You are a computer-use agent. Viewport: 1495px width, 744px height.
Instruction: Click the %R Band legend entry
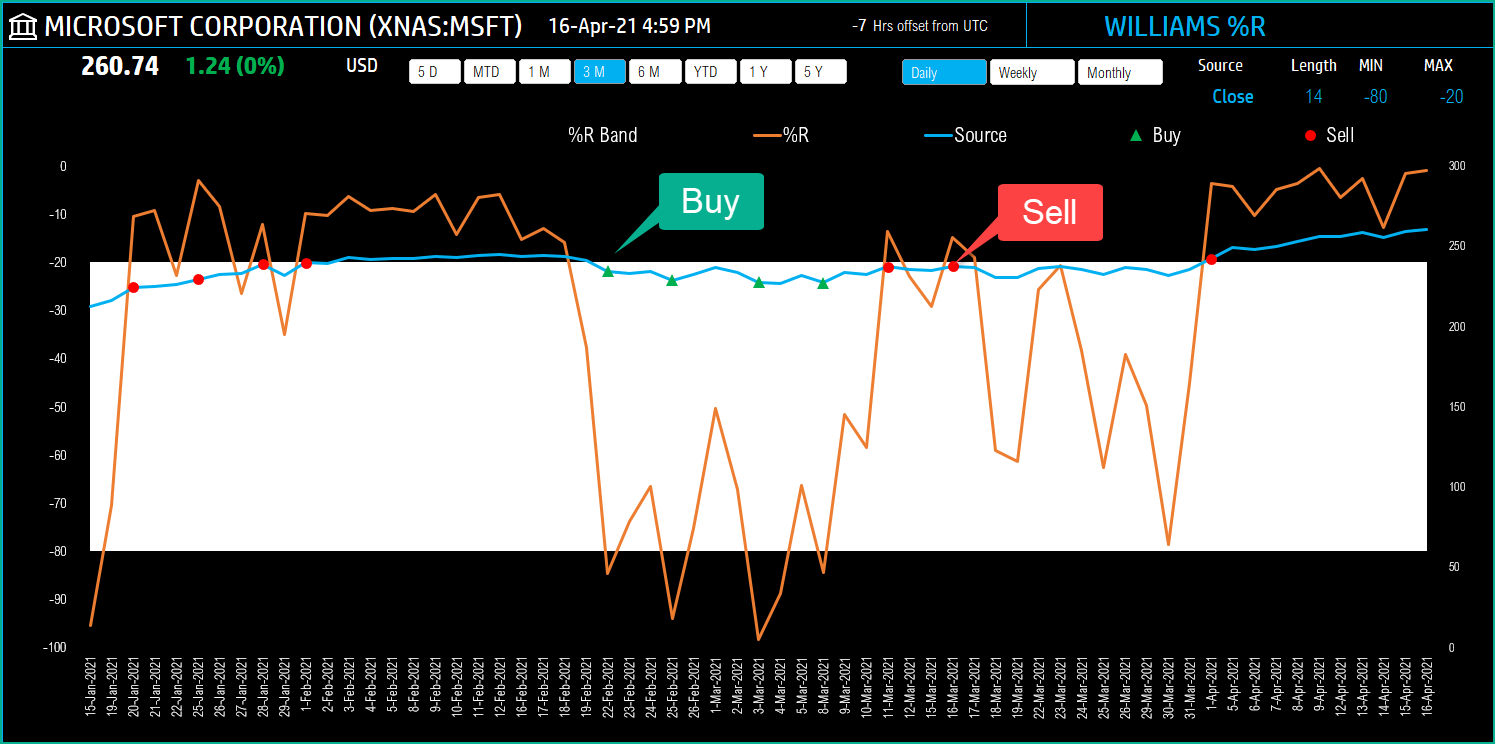pos(602,135)
